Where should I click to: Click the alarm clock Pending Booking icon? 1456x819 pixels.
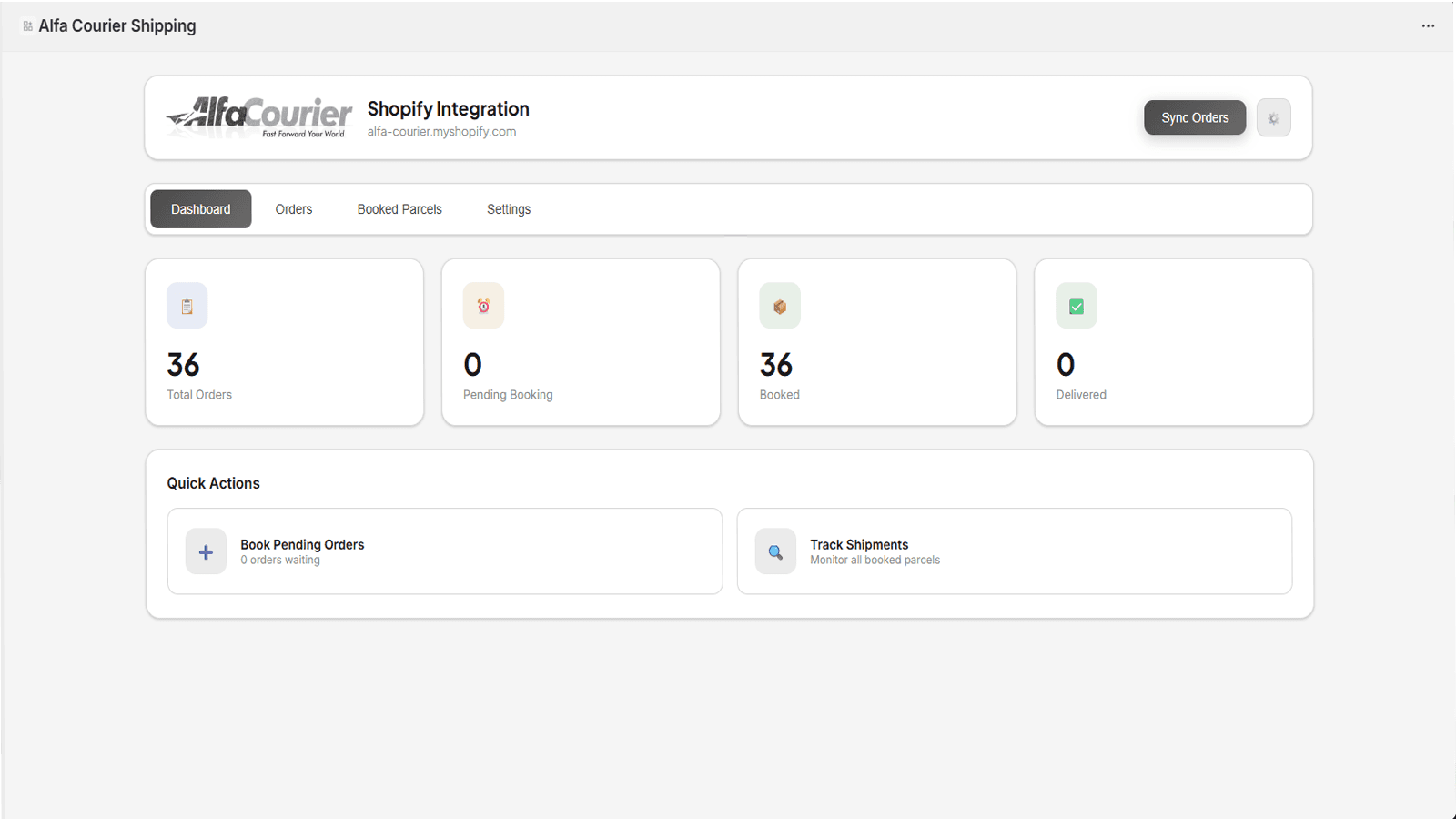point(483,306)
